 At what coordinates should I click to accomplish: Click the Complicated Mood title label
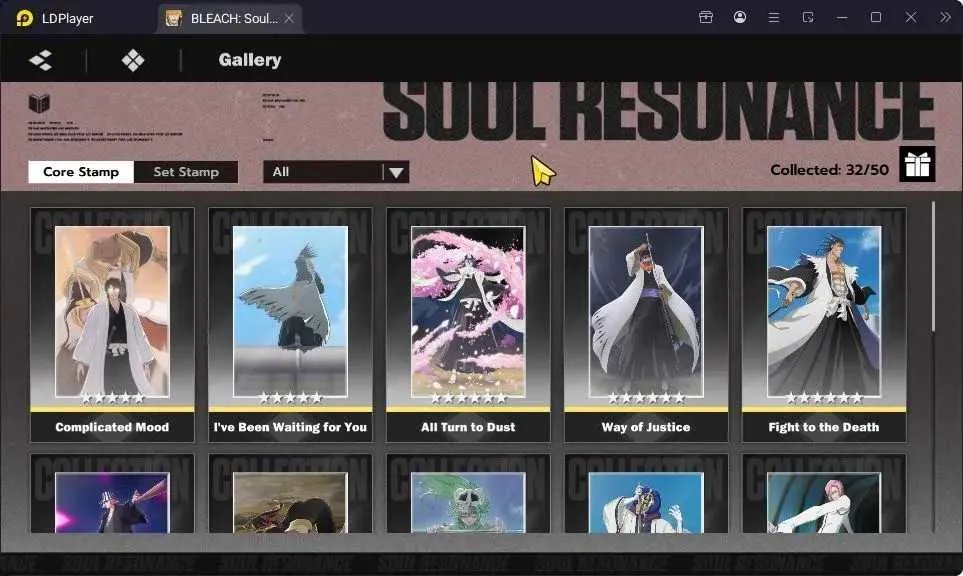pyautogui.click(x=112, y=427)
